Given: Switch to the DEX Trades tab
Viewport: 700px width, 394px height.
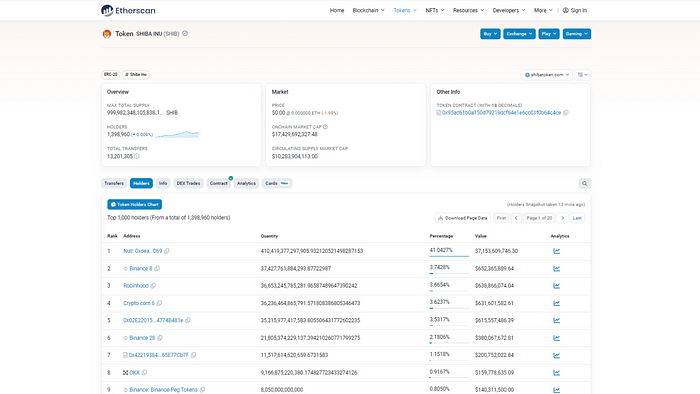Looking at the screenshot, I should [x=188, y=183].
